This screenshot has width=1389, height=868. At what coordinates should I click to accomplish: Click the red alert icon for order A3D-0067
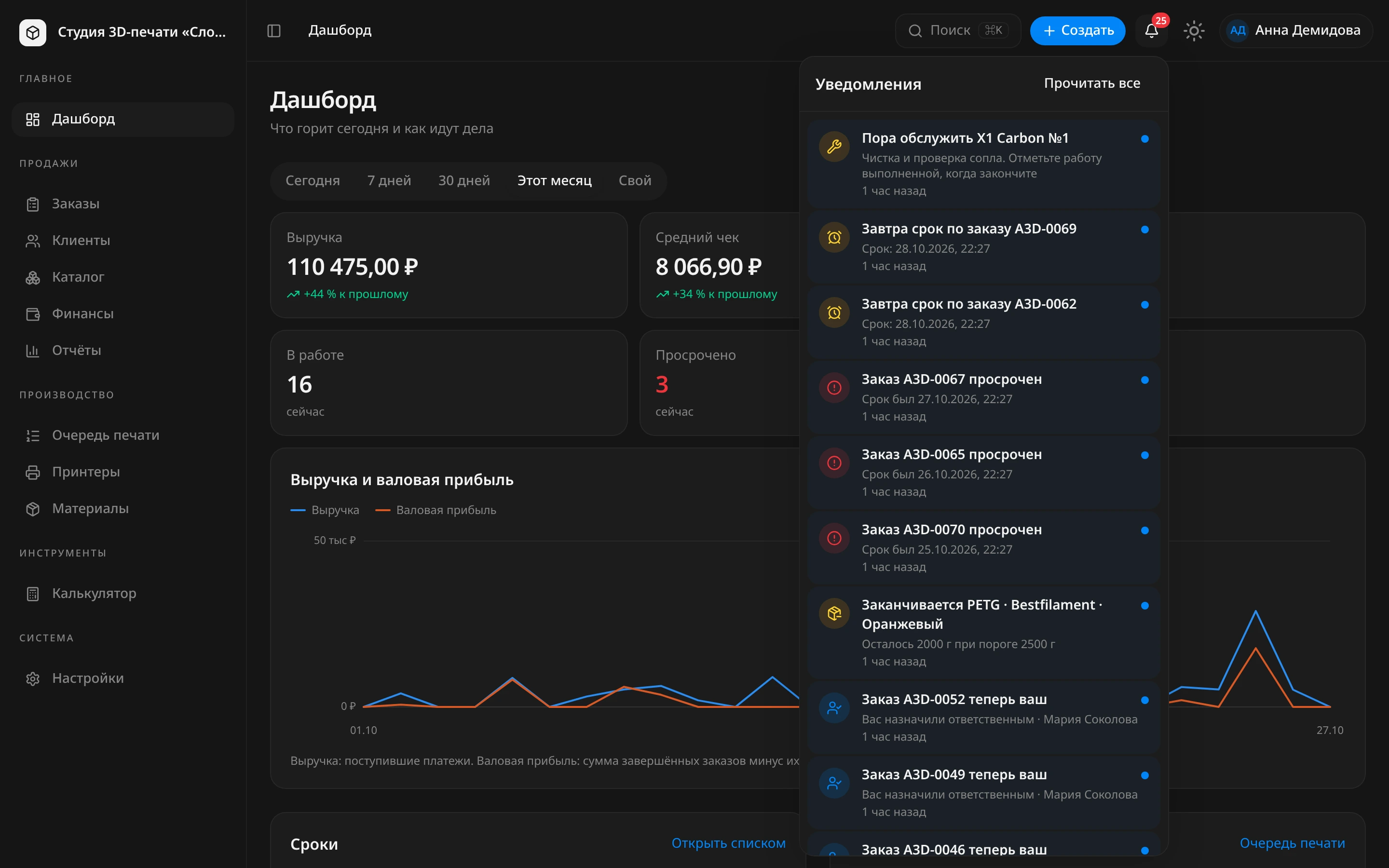[834, 388]
